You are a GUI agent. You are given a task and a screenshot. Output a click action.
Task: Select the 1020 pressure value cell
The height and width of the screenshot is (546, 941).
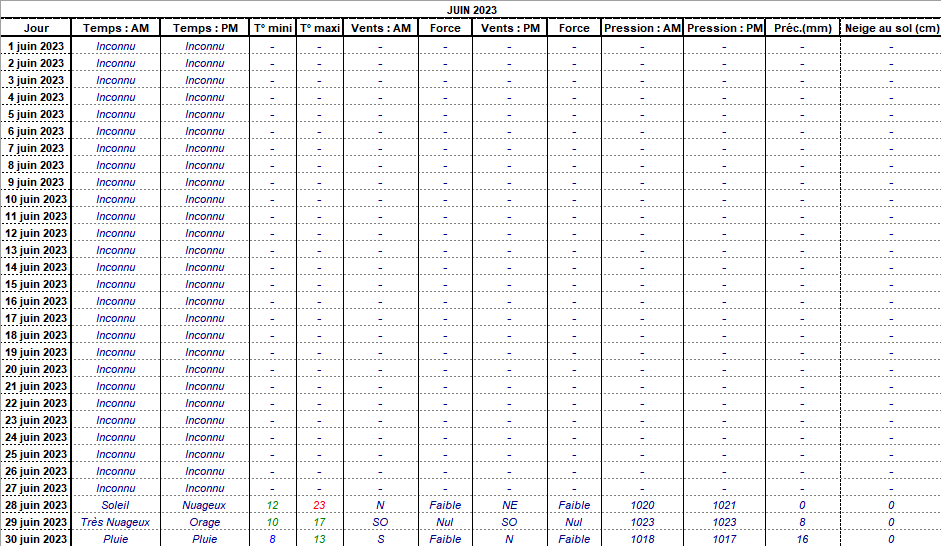pos(642,505)
